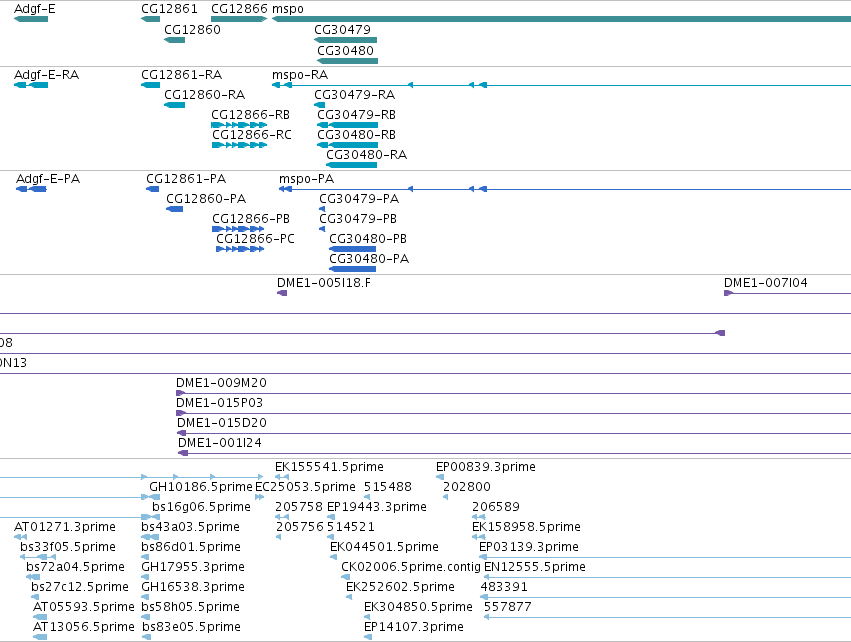
Task: Click the 205756 EST label
Action: tap(299, 527)
